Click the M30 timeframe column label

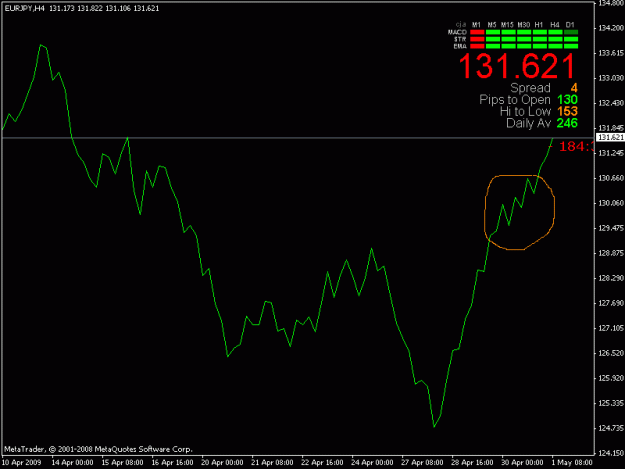pyautogui.click(x=523, y=25)
